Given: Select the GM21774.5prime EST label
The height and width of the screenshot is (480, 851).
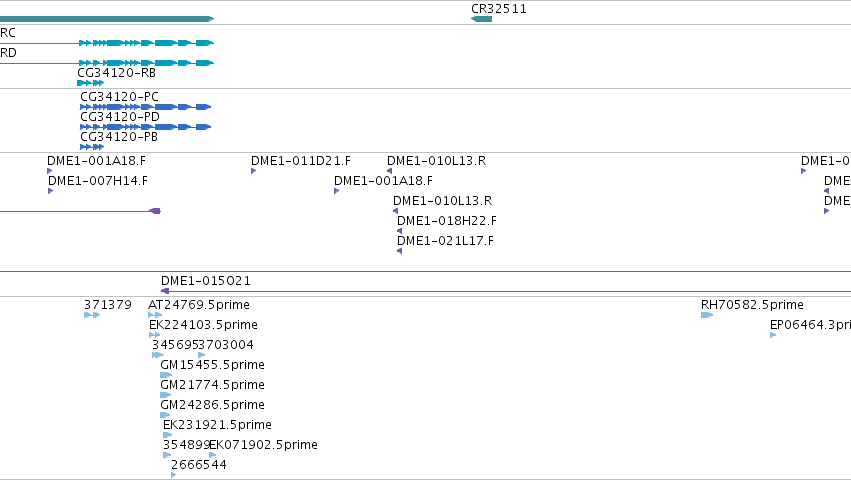Looking at the screenshot, I should [x=212, y=384].
